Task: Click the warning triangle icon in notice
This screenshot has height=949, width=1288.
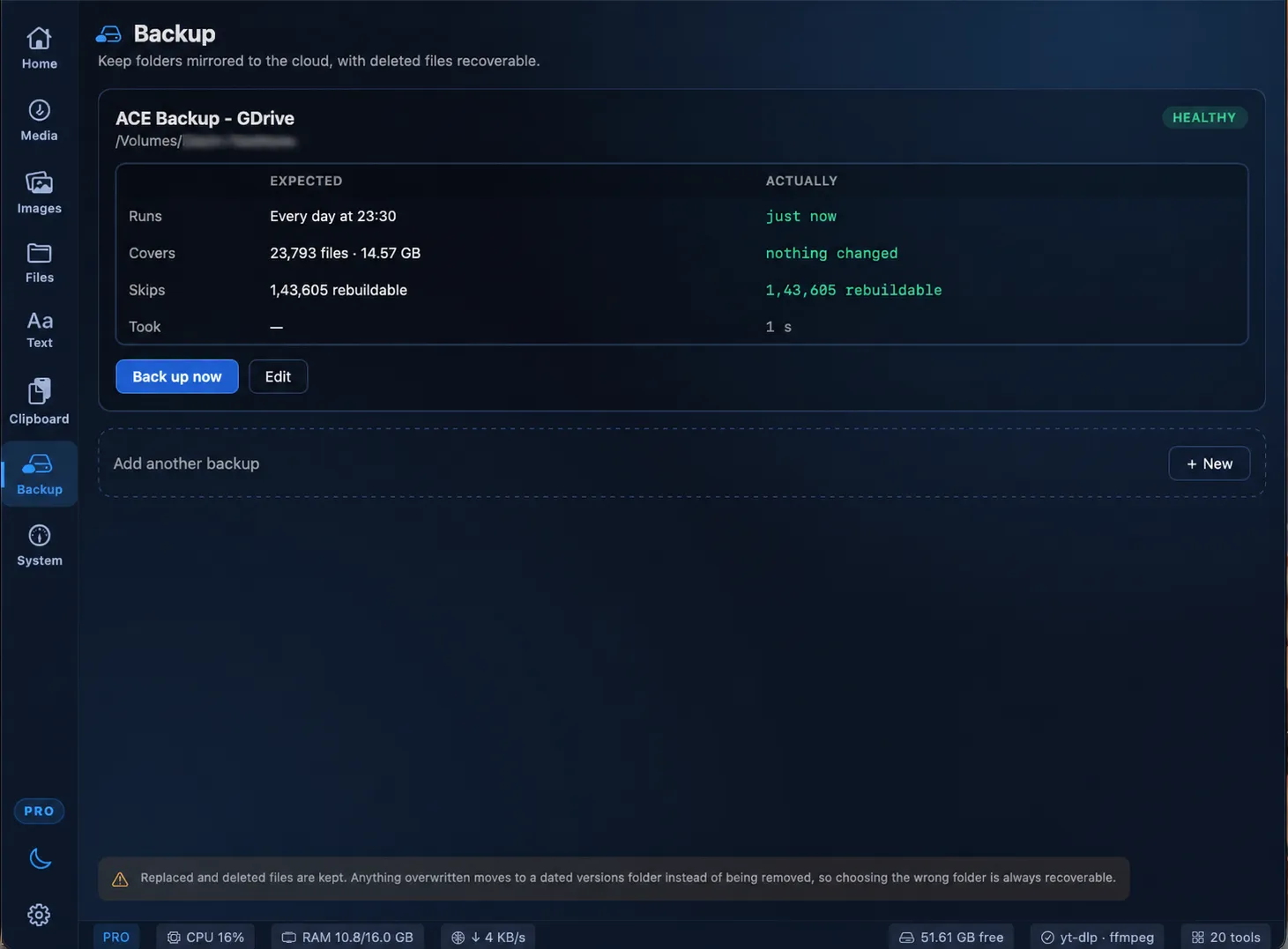Action: tap(120, 879)
